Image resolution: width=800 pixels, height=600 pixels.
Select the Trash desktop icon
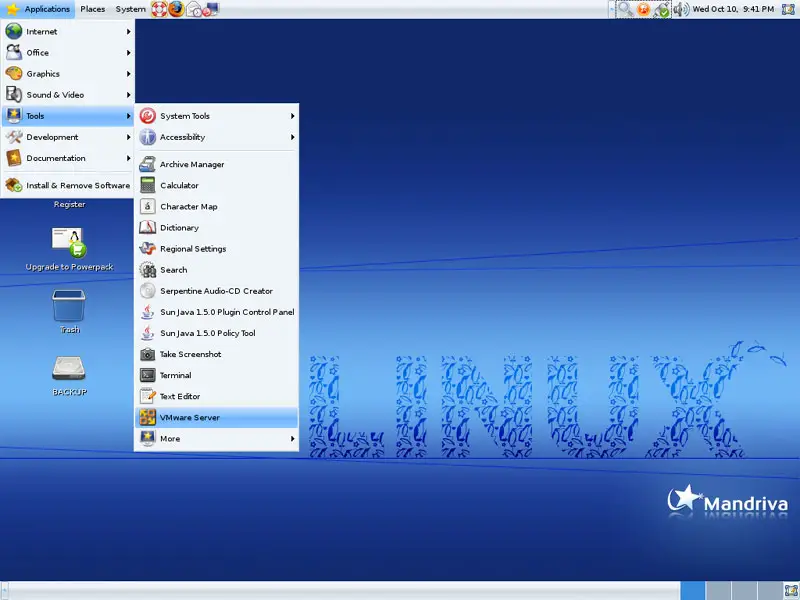point(69,311)
